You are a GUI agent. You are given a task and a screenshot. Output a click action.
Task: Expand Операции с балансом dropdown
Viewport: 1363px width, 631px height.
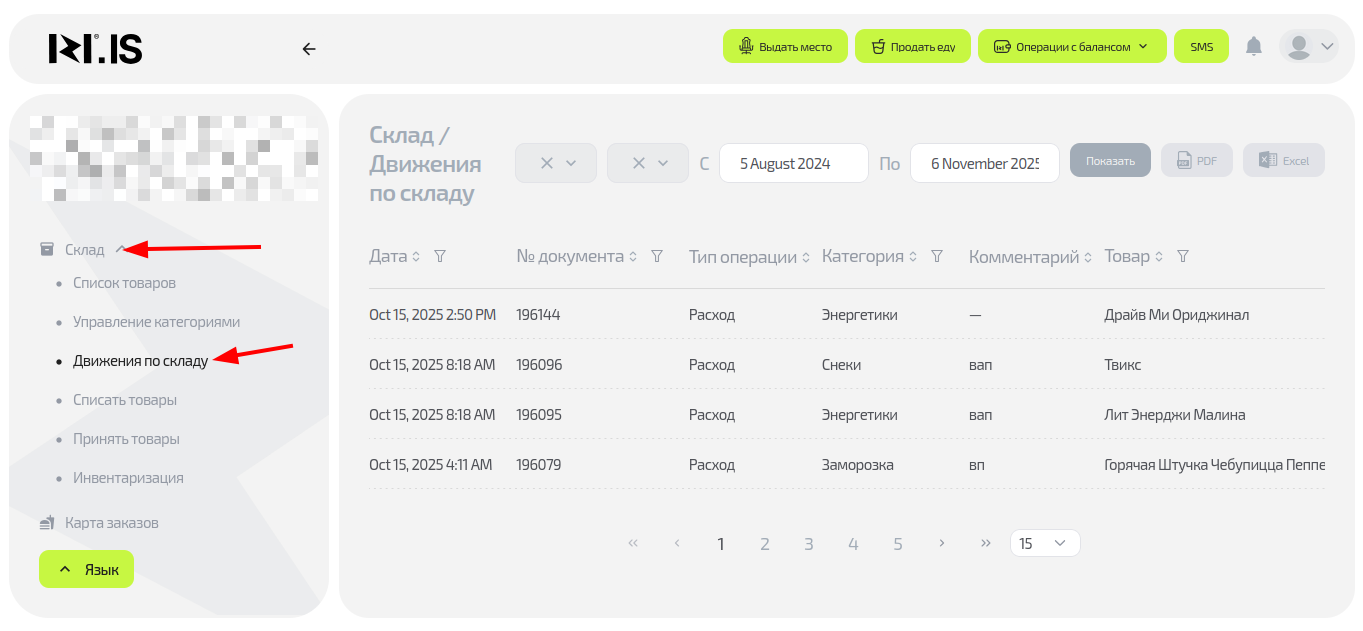(1071, 47)
